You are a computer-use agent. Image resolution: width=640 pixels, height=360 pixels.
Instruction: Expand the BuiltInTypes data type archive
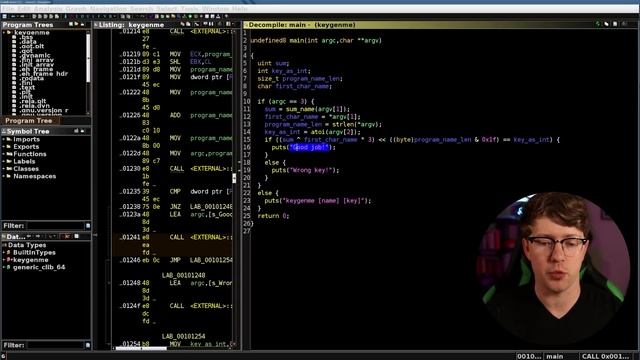tap(4, 252)
